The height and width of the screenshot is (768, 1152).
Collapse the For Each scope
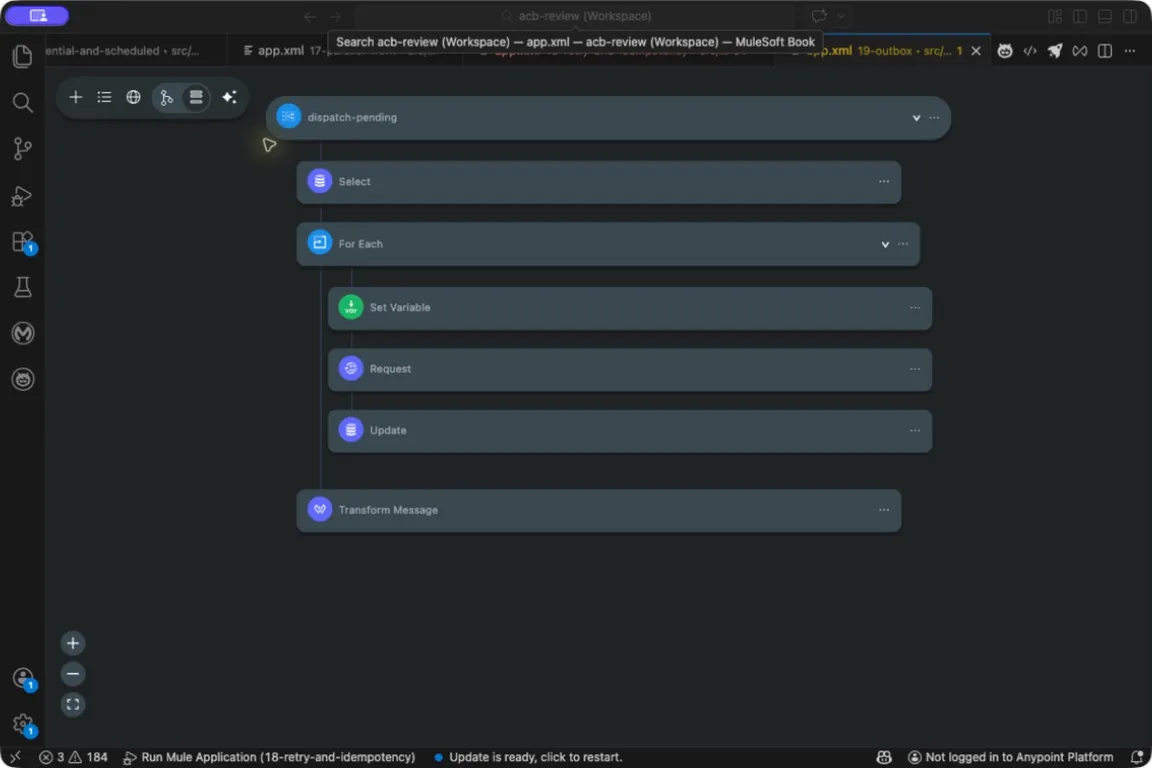(885, 244)
